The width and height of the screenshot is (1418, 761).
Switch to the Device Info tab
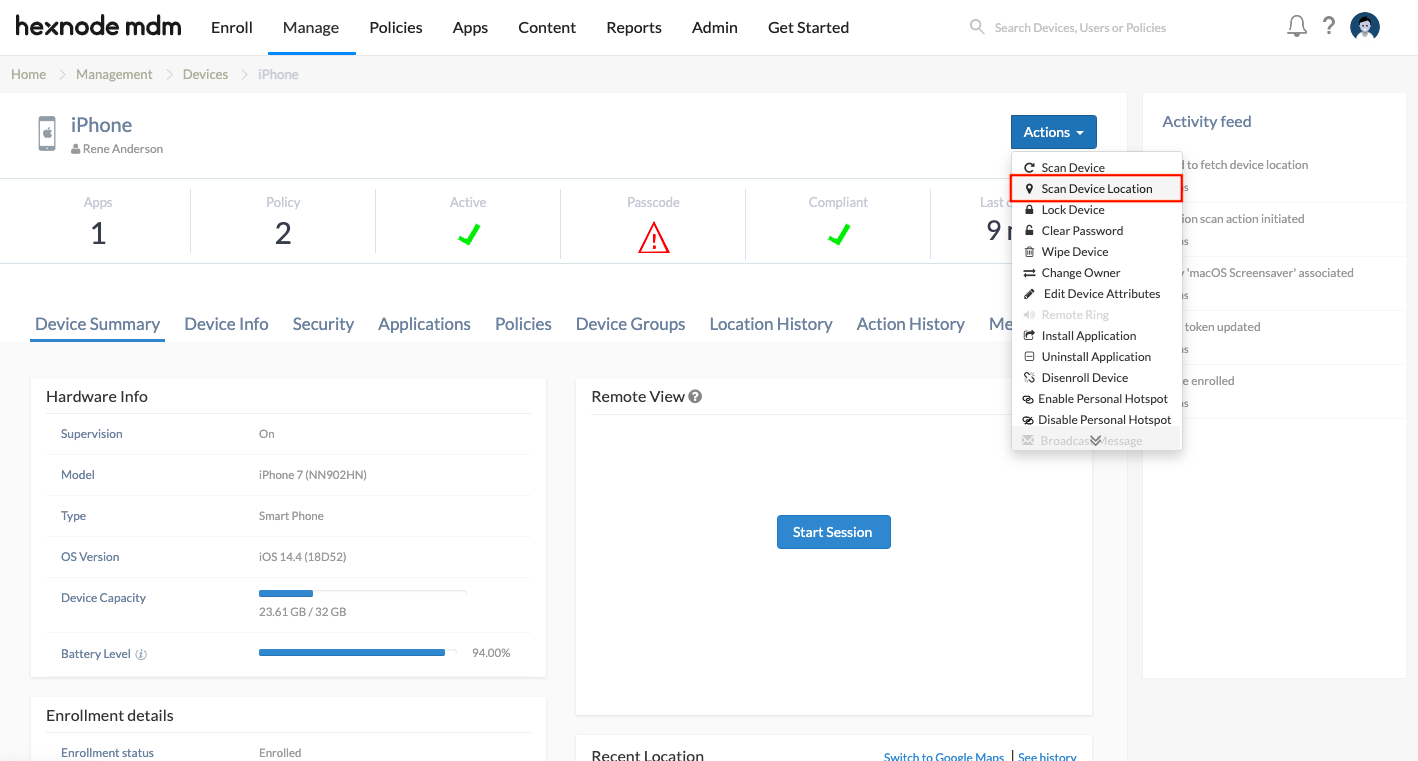(226, 324)
